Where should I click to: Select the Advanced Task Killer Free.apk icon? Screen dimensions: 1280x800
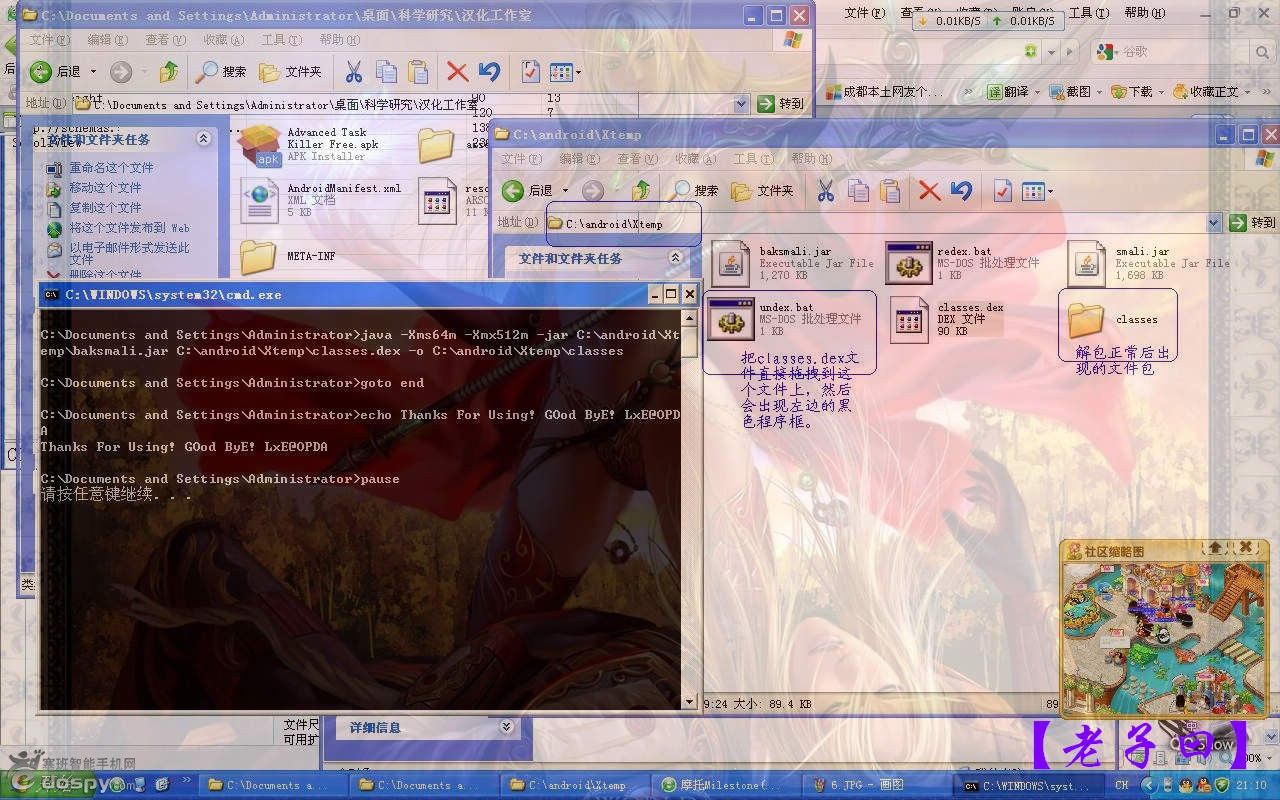pyautogui.click(x=259, y=146)
